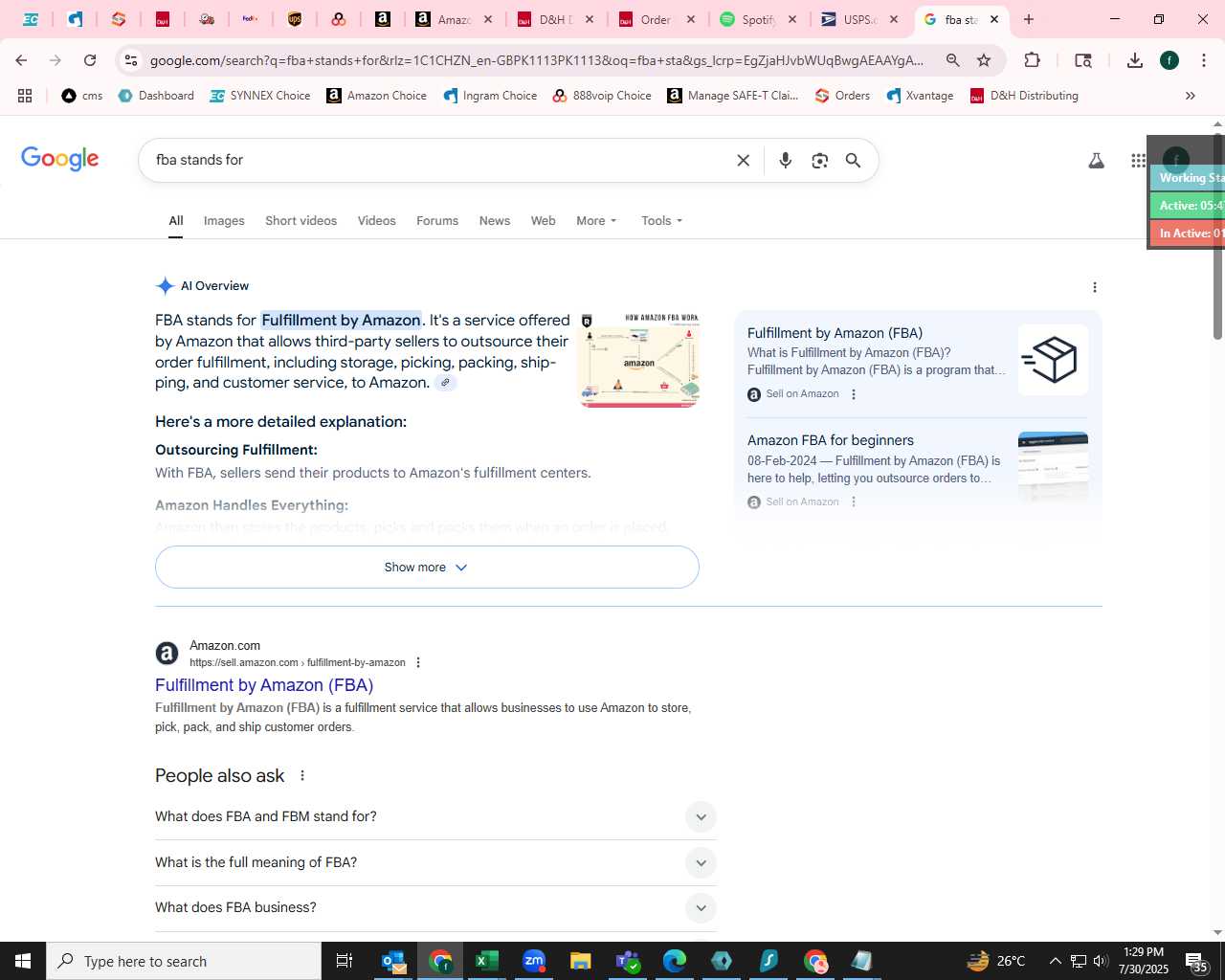Viewport: 1225px width, 980px height.
Task: Expand the More search filter dropdown
Action: coord(596,221)
